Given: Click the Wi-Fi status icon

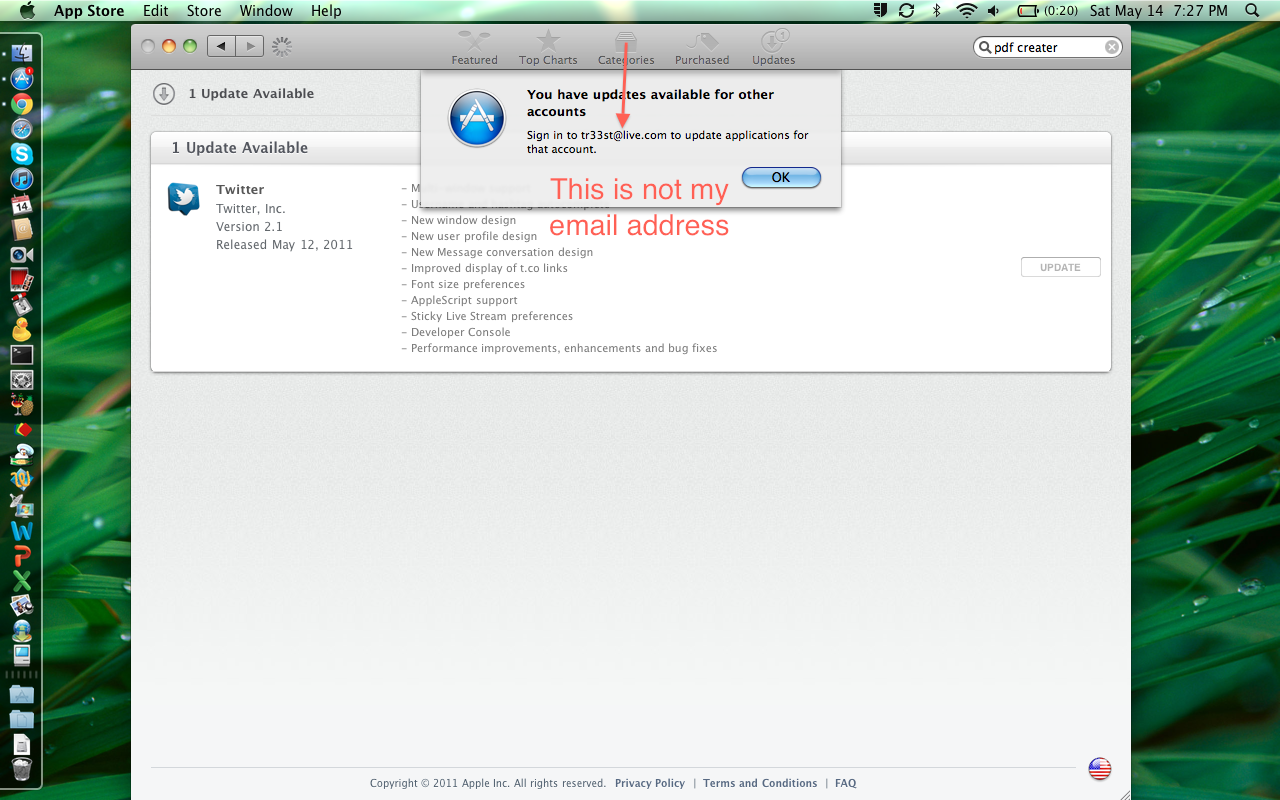Looking at the screenshot, I should 966,11.
